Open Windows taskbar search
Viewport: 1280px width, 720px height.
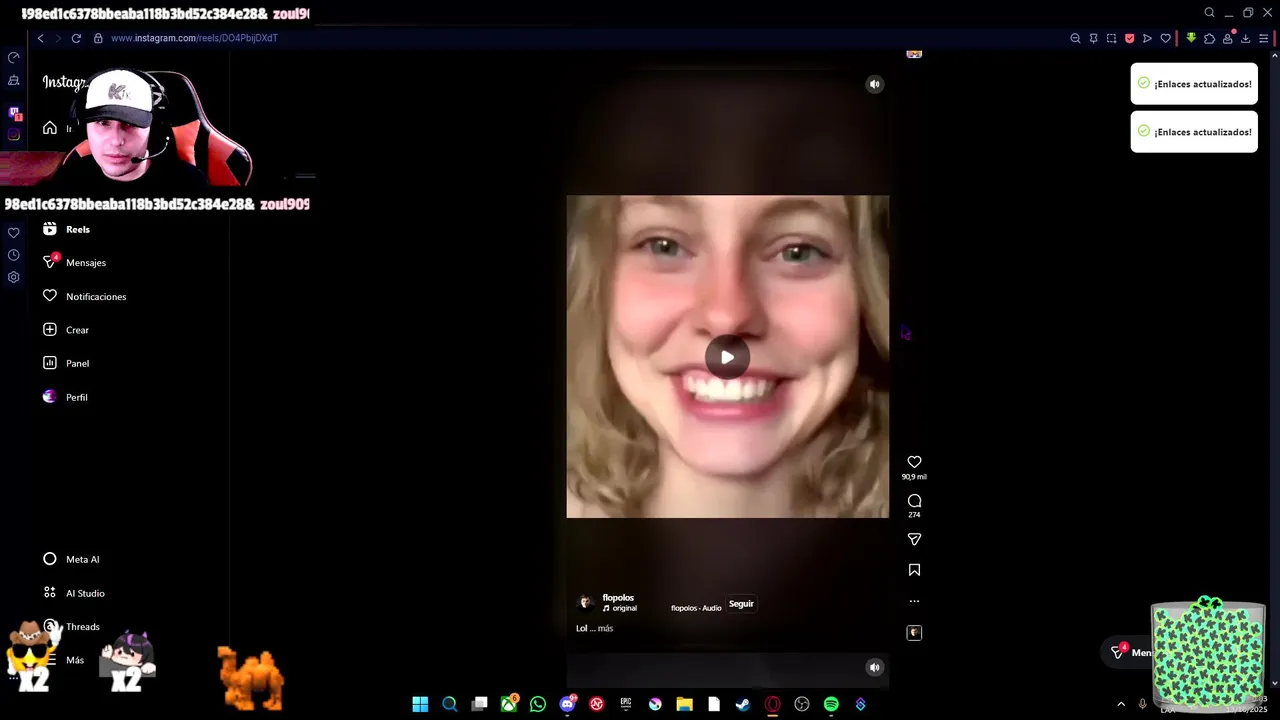450,704
